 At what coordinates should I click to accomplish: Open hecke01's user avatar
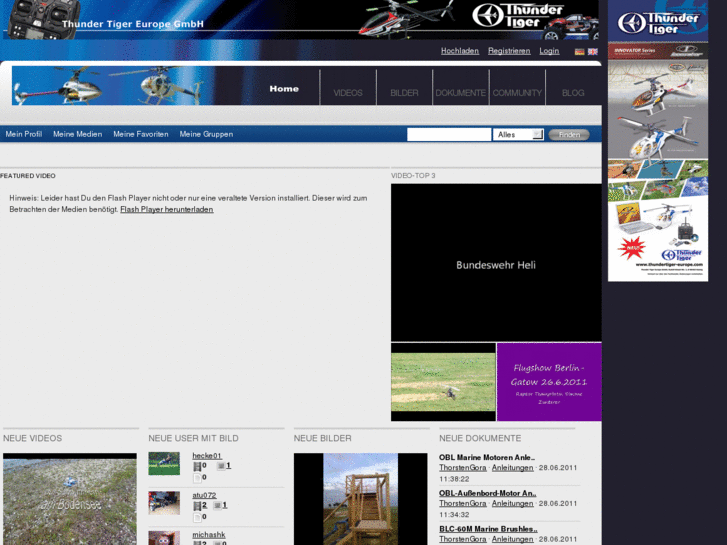click(164, 463)
